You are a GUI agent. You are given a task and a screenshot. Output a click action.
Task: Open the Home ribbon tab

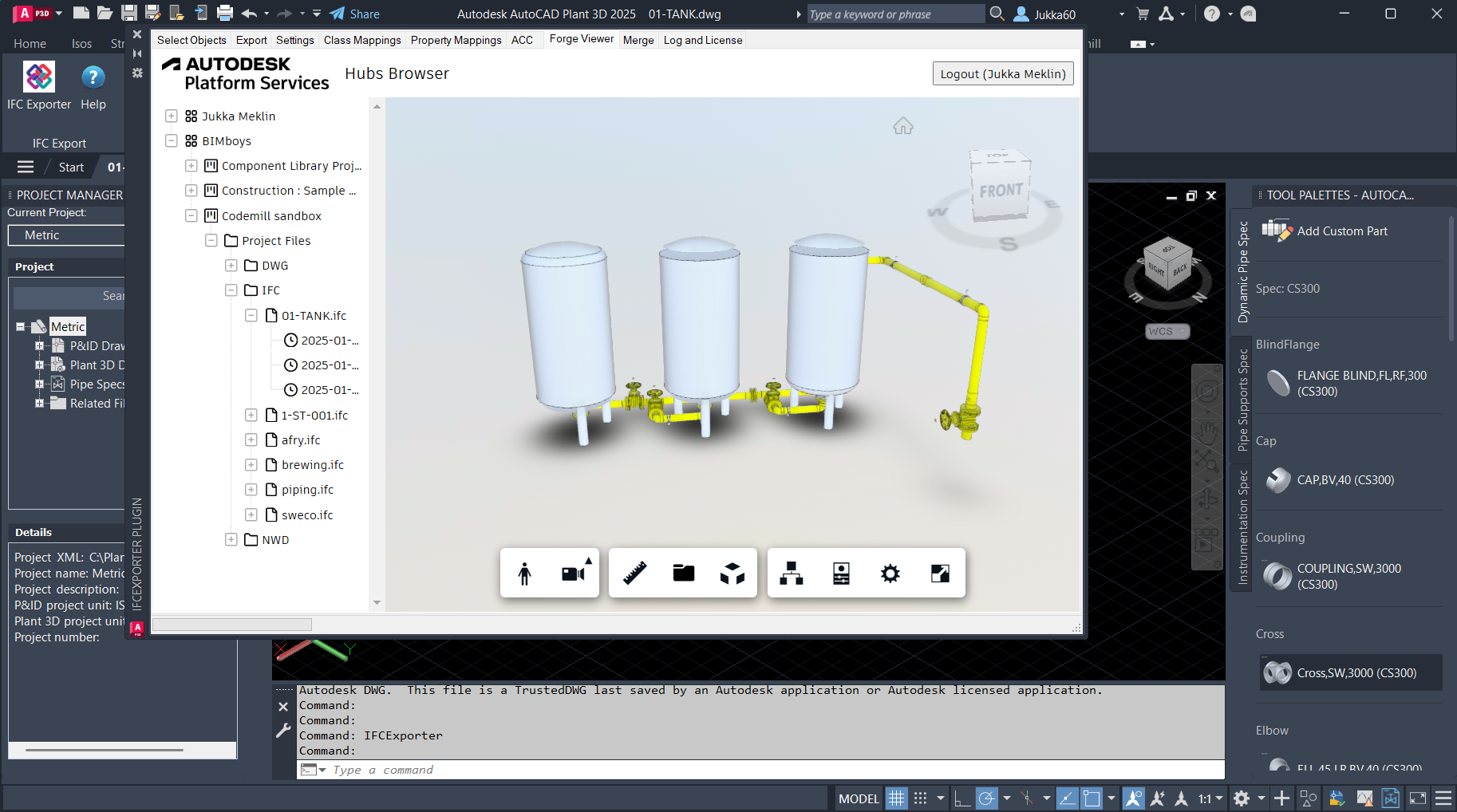pos(30,43)
